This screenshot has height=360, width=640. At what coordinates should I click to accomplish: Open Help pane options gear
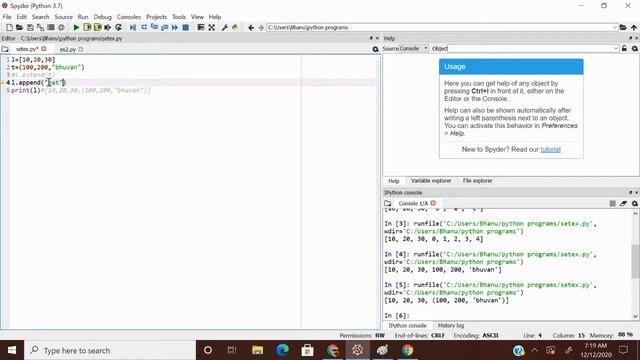(635, 49)
